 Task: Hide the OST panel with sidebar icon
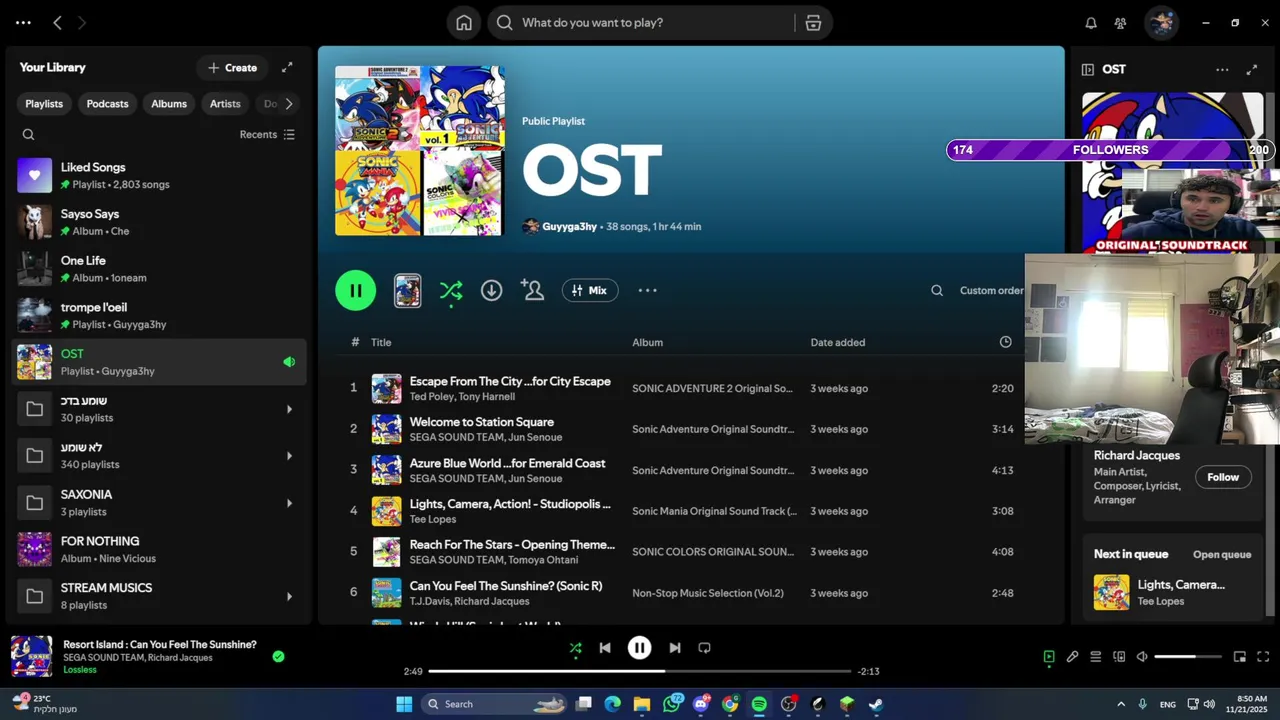point(1088,70)
